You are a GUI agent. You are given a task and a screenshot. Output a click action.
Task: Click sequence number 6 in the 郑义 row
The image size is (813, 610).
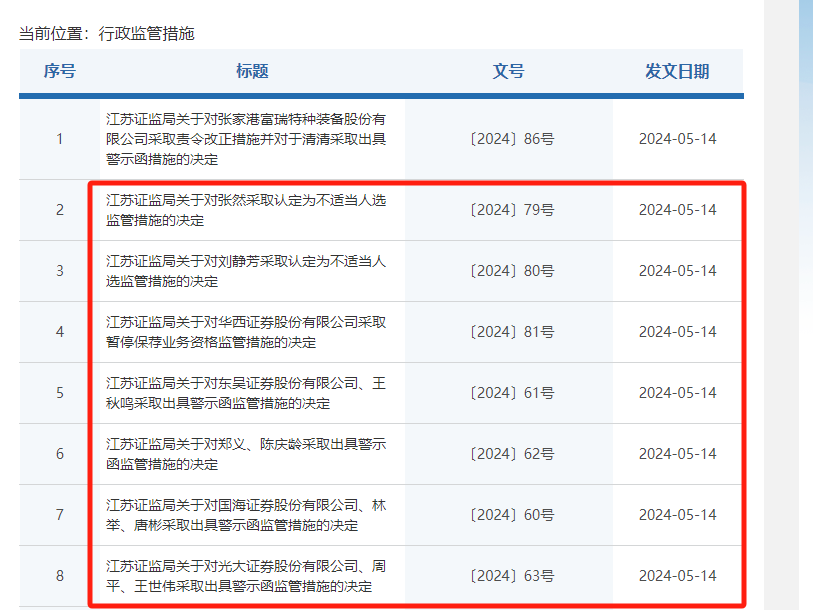point(60,454)
